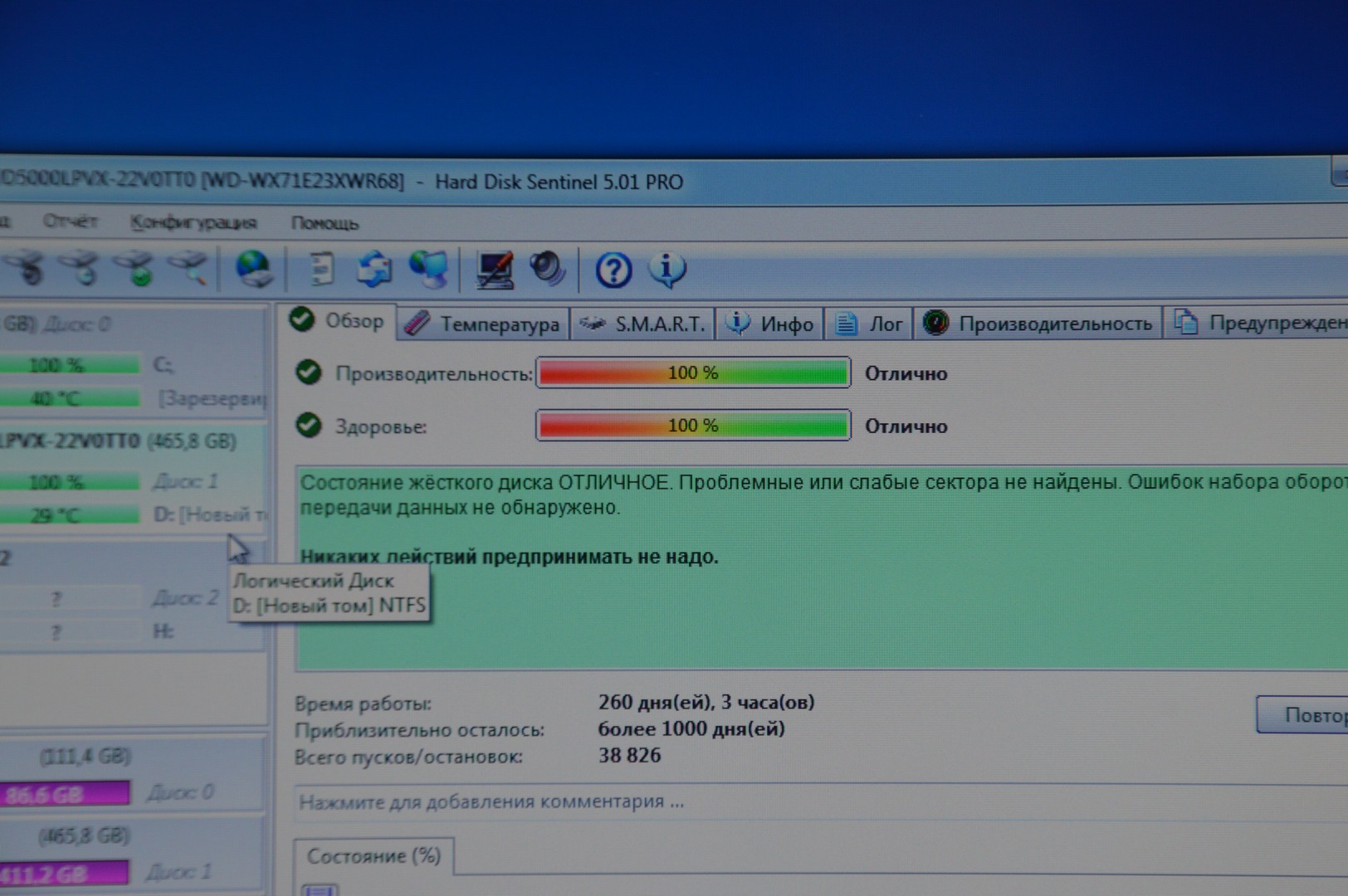Select disk LPVX-22V0TT0 (465,8 GB) in sidebar

(119, 441)
